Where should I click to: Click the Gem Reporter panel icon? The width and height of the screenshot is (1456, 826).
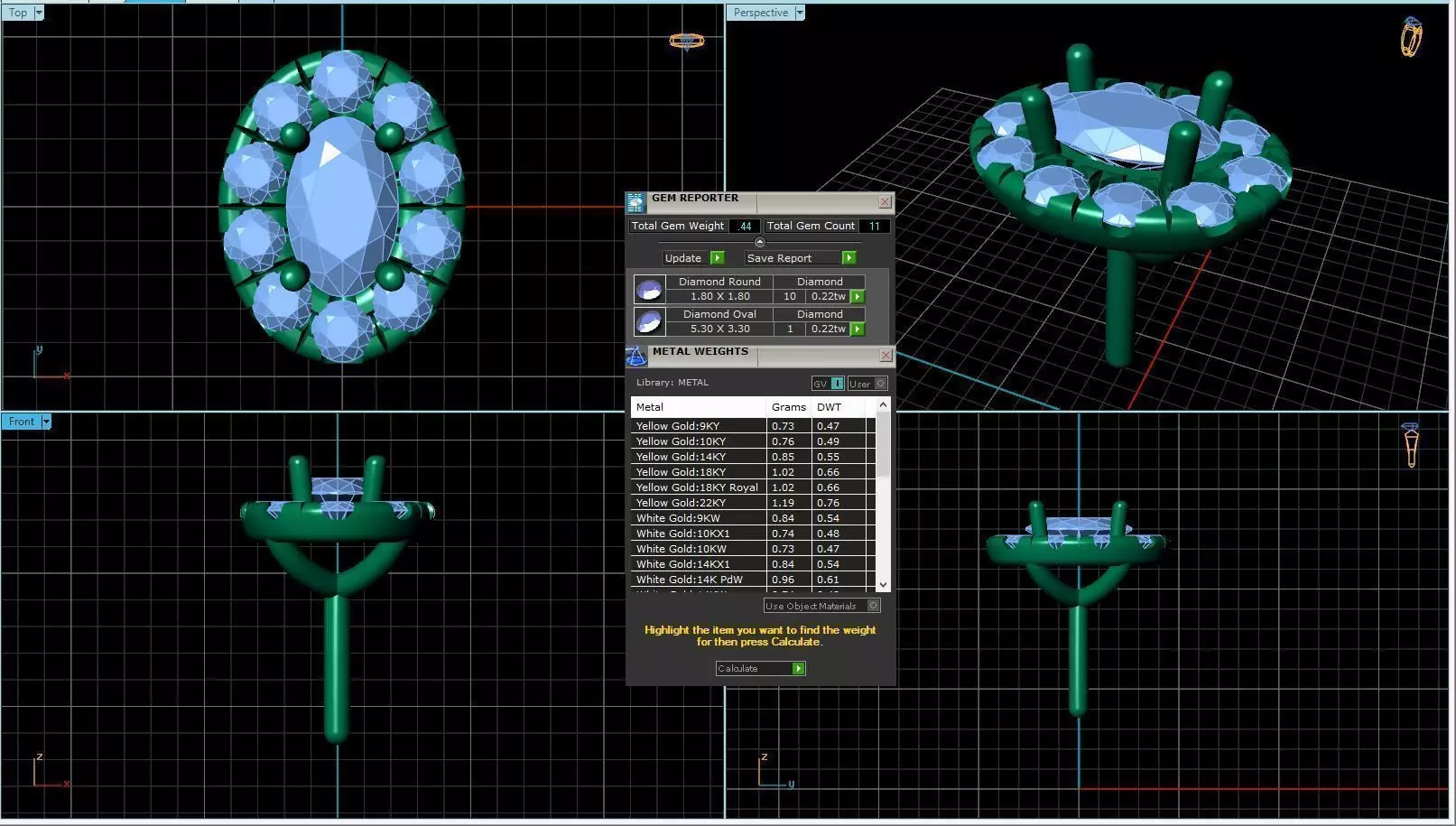[635, 201]
